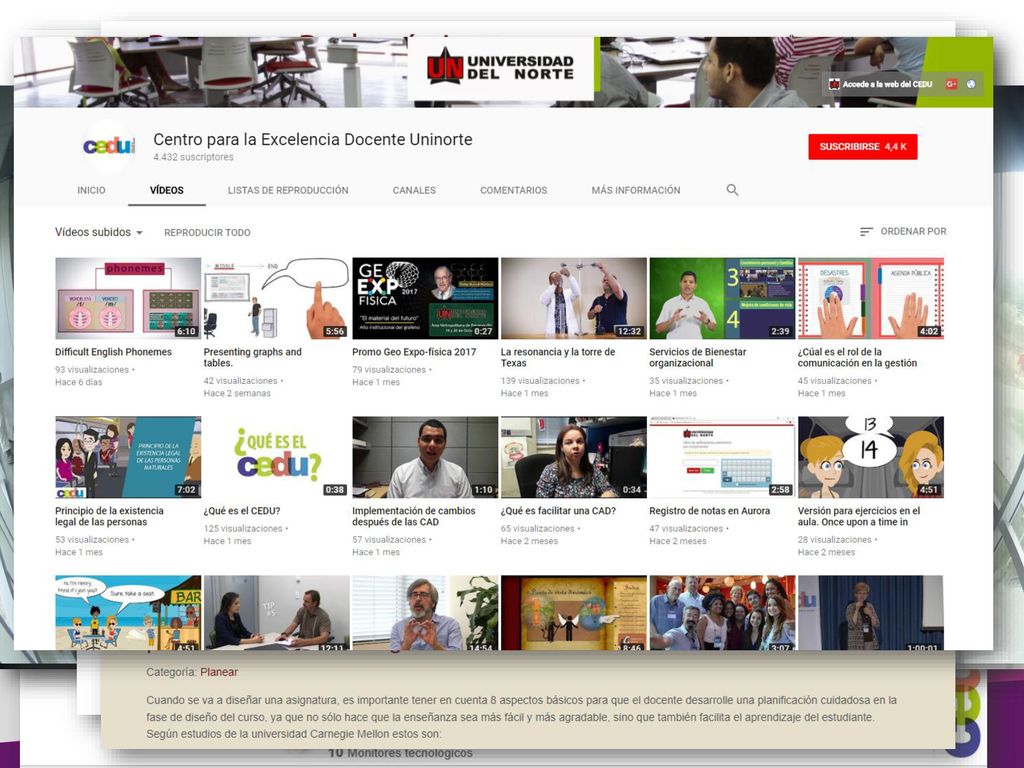1024x768 pixels.
Task: Play the cartoon 13 14 speech bubble thumbnail 4:51
Action: [x=871, y=457]
